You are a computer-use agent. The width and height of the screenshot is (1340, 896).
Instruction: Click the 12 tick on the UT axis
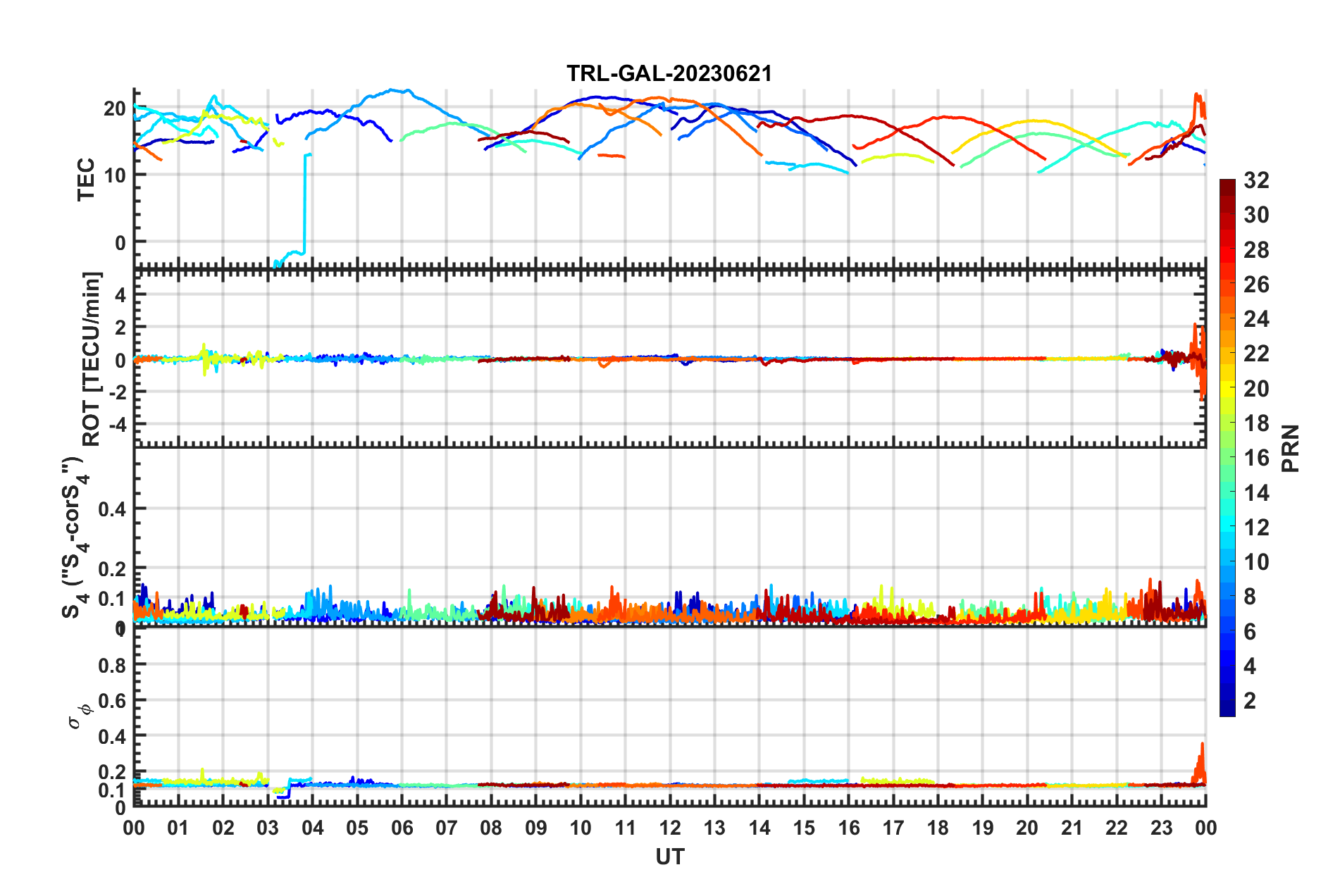(670, 828)
